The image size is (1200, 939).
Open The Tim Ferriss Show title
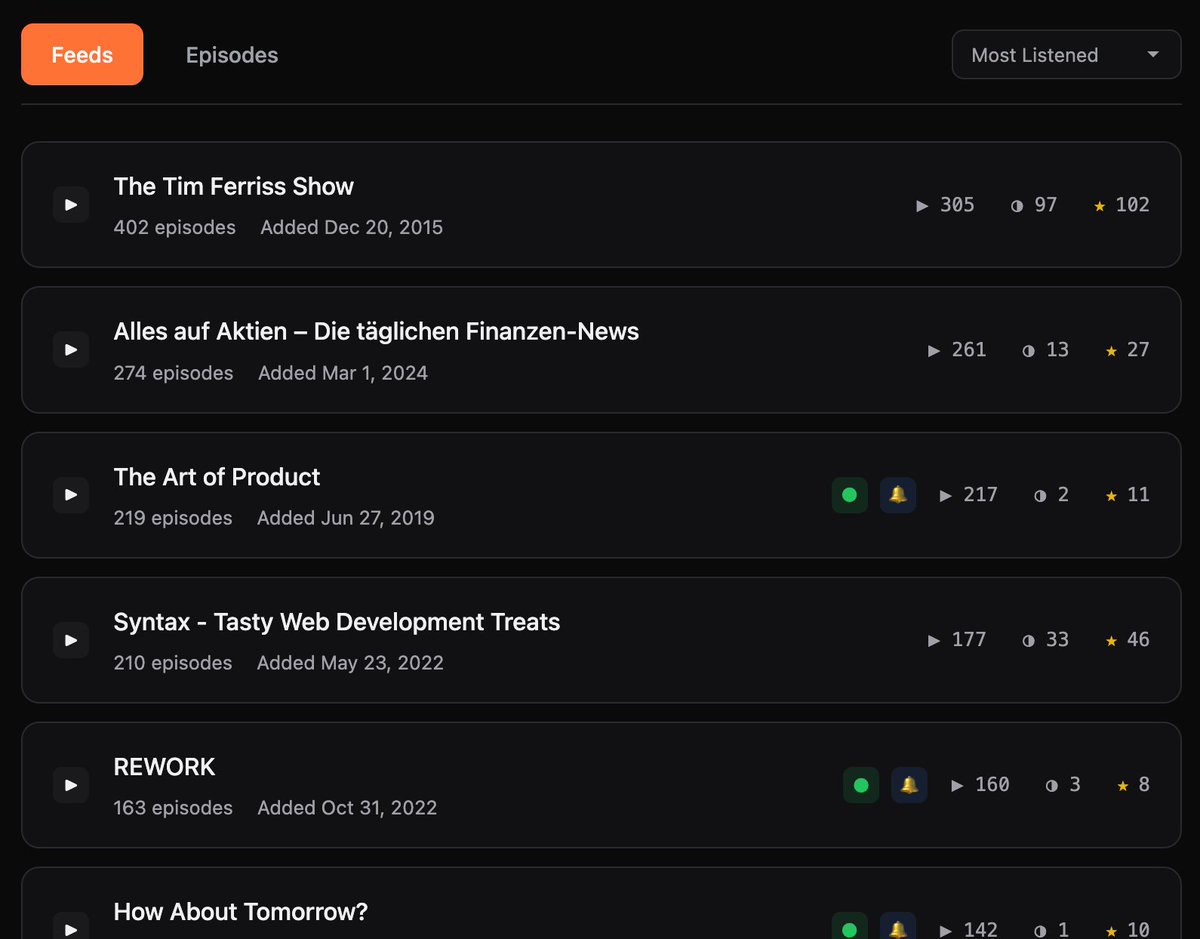(234, 187)
